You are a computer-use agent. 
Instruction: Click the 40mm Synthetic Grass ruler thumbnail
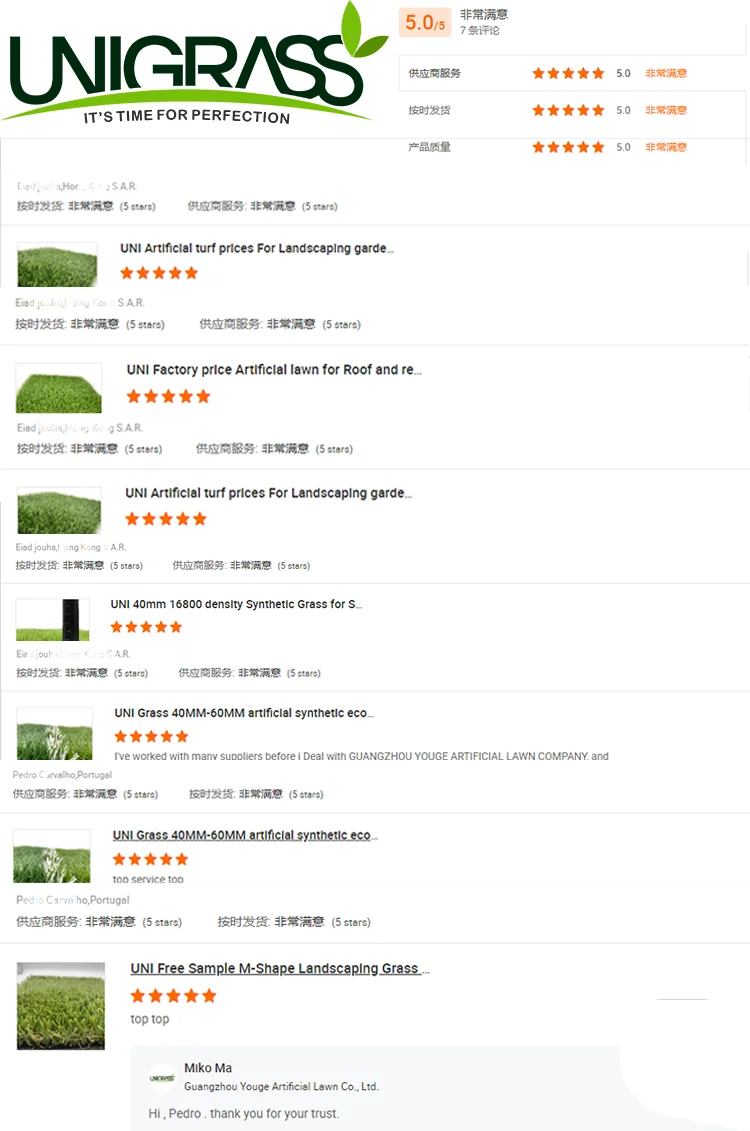53,620
